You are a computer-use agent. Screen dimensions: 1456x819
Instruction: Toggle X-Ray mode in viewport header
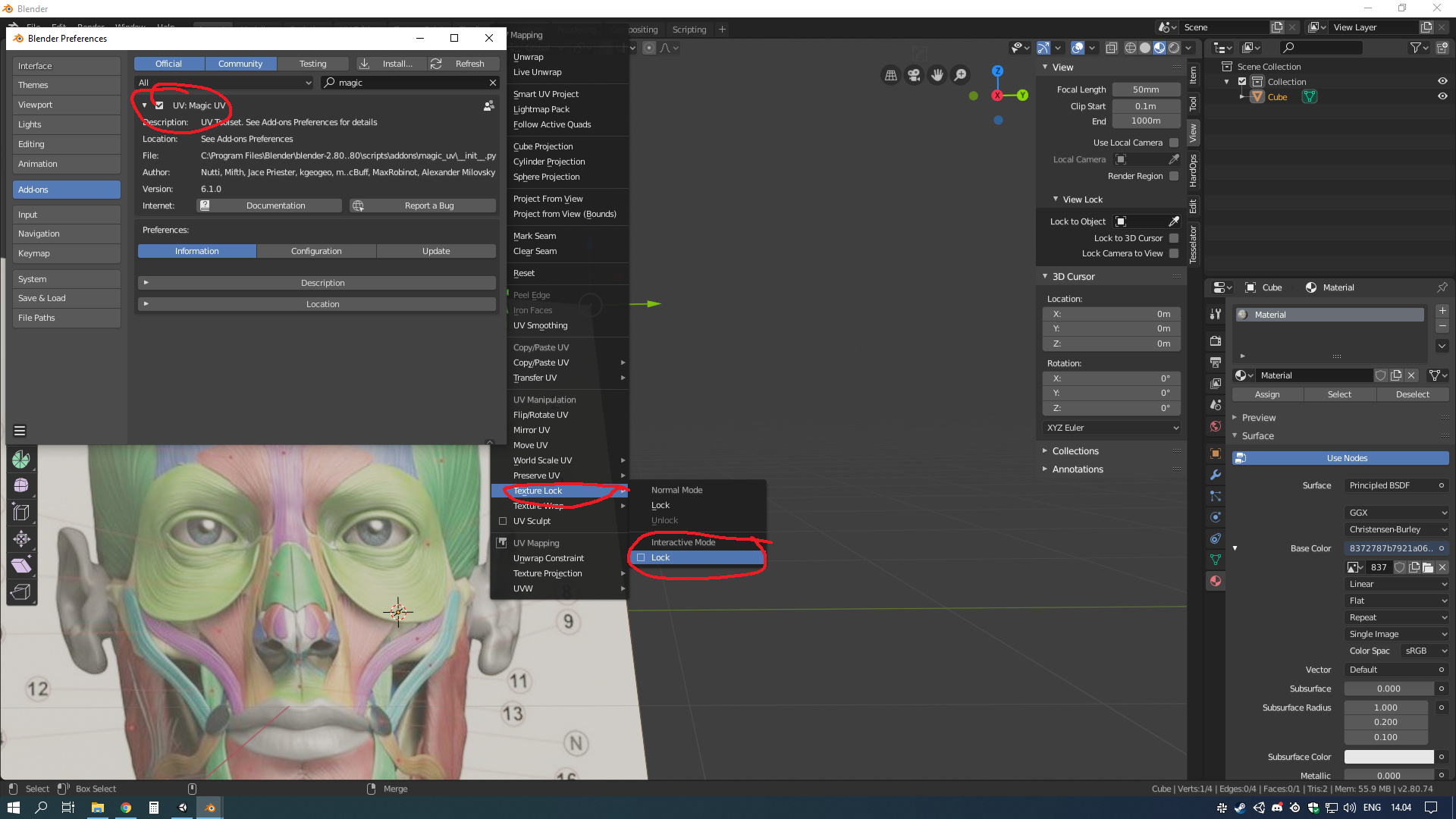click(1112, 47)
